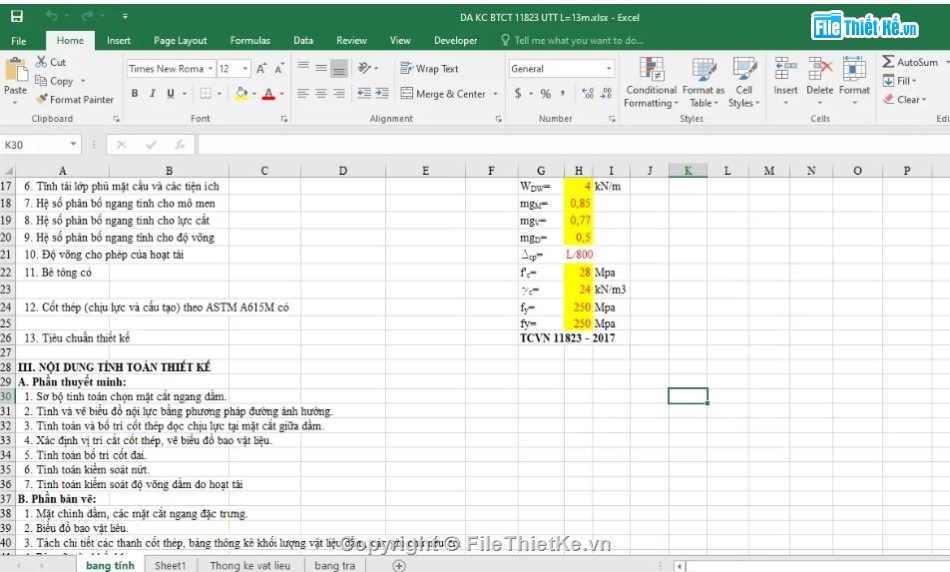Image resolution: width=950 pixels, height=572 pixels.
Task: Click cell containing TCVN 11823 - 2017
Action: [x=567, y=338]
